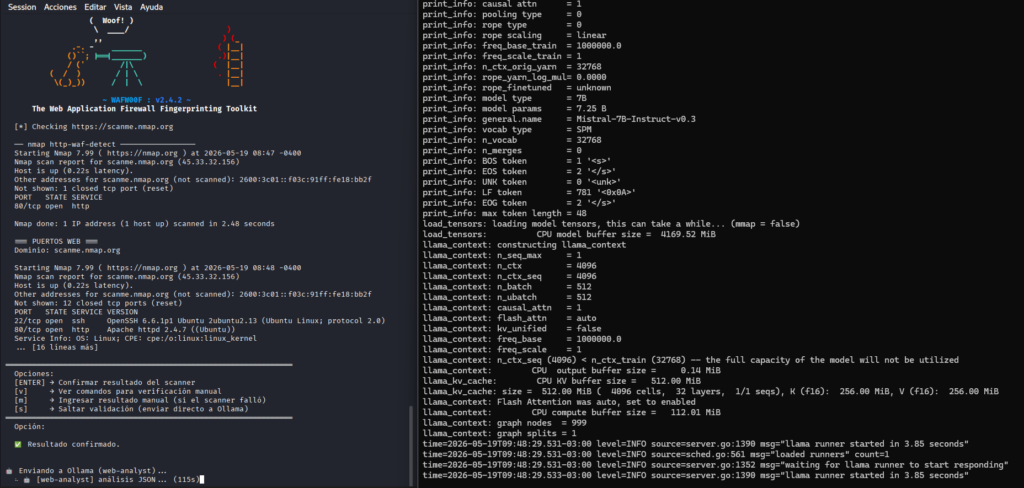Click the '80/tcp open http' line in the first scan
The width and height of the screenshot is (1024, 488).
52,206
